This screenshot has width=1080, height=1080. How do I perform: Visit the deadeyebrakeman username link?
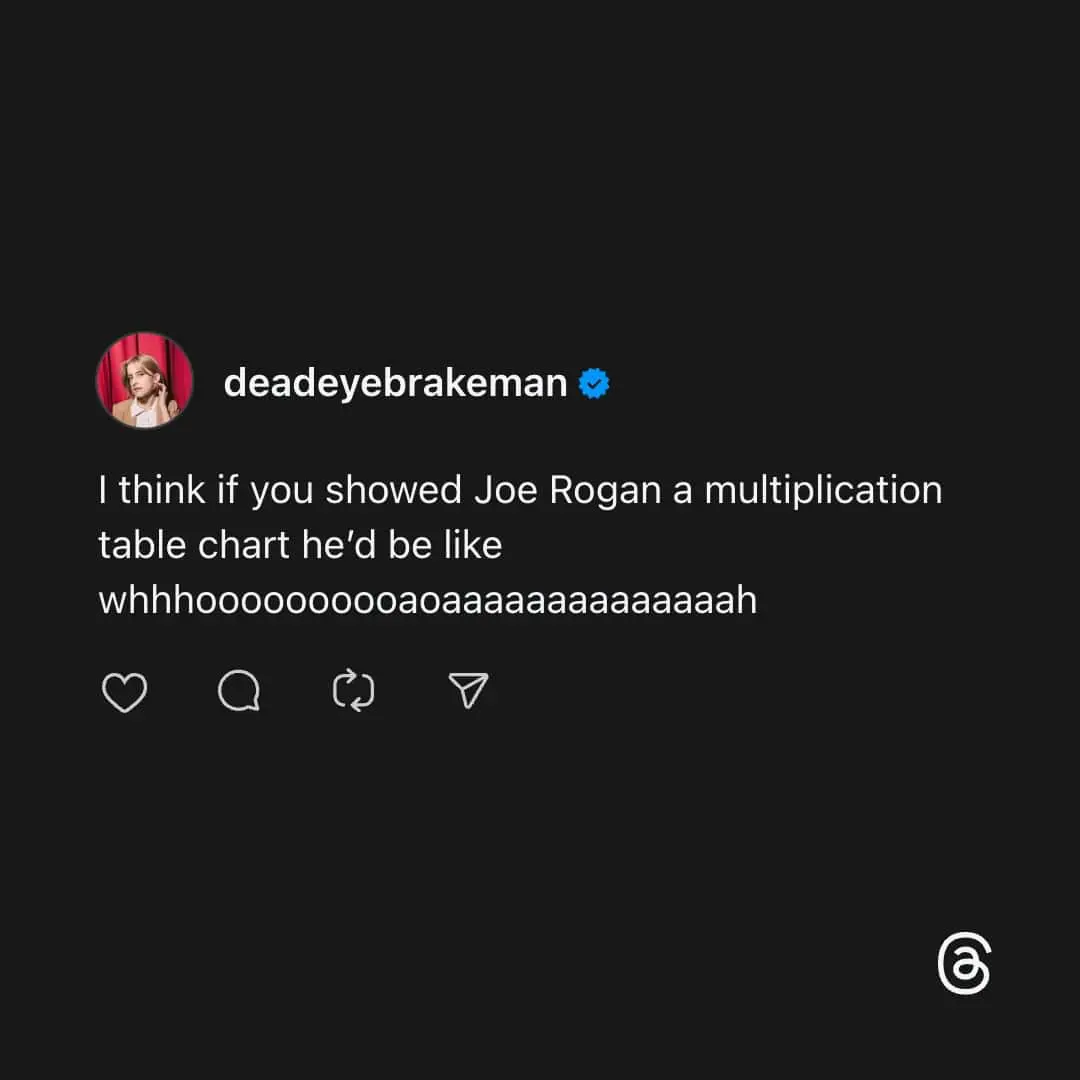pos(395,383)
